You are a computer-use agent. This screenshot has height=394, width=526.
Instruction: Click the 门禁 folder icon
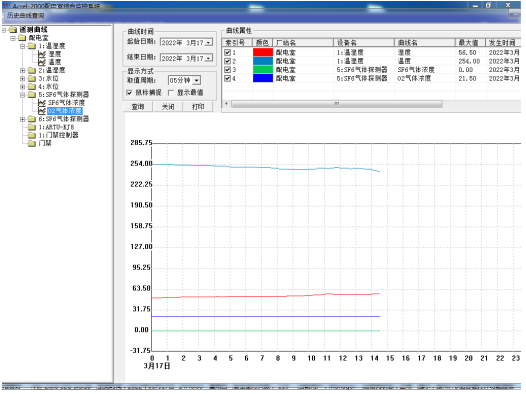(x=32, y=143)
